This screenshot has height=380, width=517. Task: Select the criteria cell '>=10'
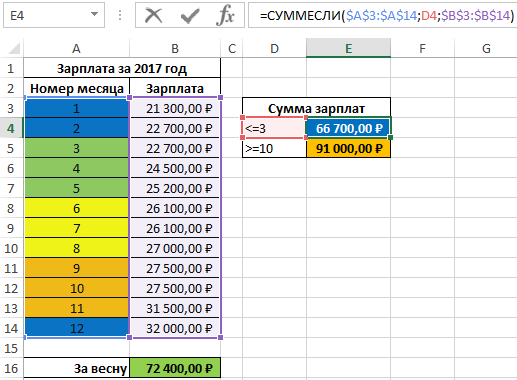(274, 148)
